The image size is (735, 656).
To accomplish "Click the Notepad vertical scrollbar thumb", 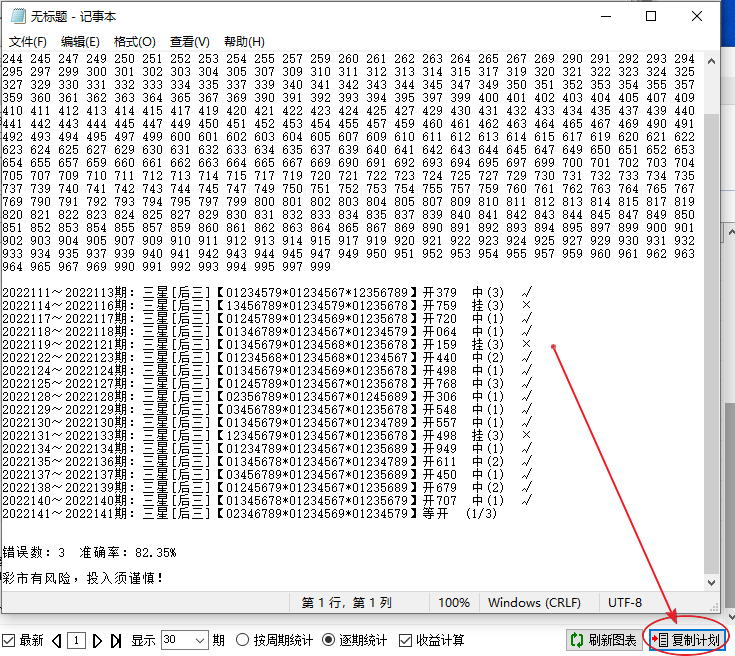I will tap(711, 343).
